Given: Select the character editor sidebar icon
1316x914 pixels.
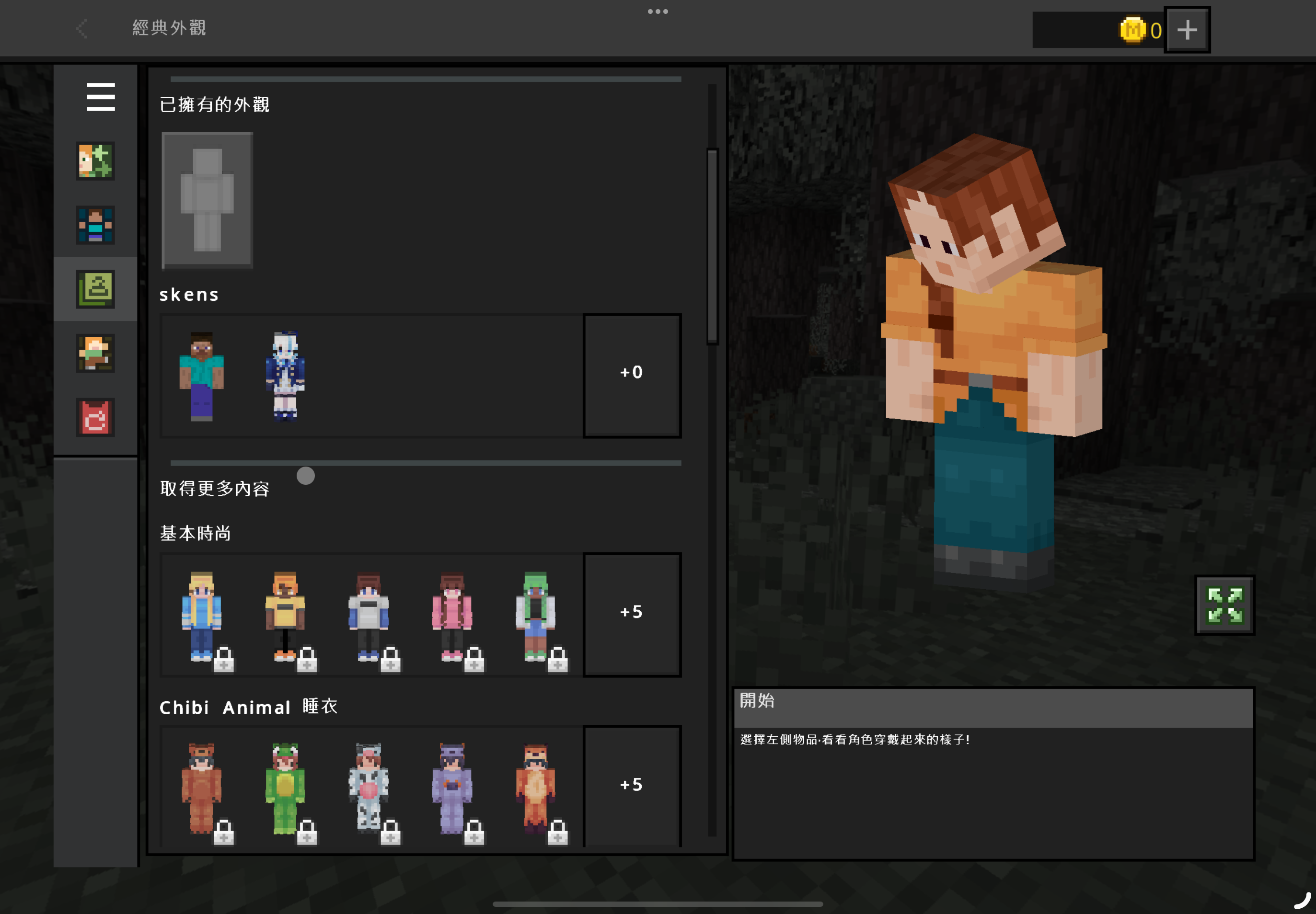Looking at the screenshot, I should pyautogui.click(x=95, y=161).
